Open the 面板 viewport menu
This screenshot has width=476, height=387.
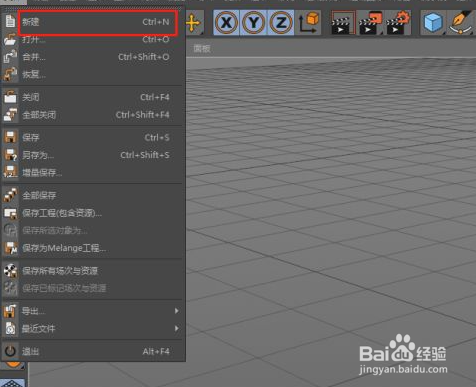click(202, 49)
